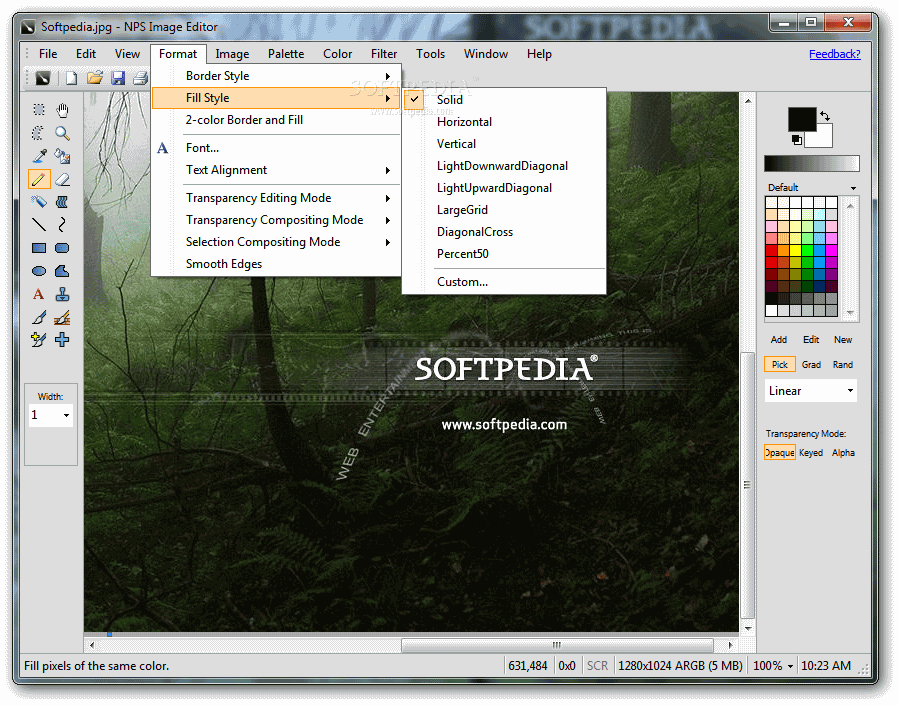Select the Magnifier zoom tool
Viewport: 899px width, 705px height.
pos(62,133)
